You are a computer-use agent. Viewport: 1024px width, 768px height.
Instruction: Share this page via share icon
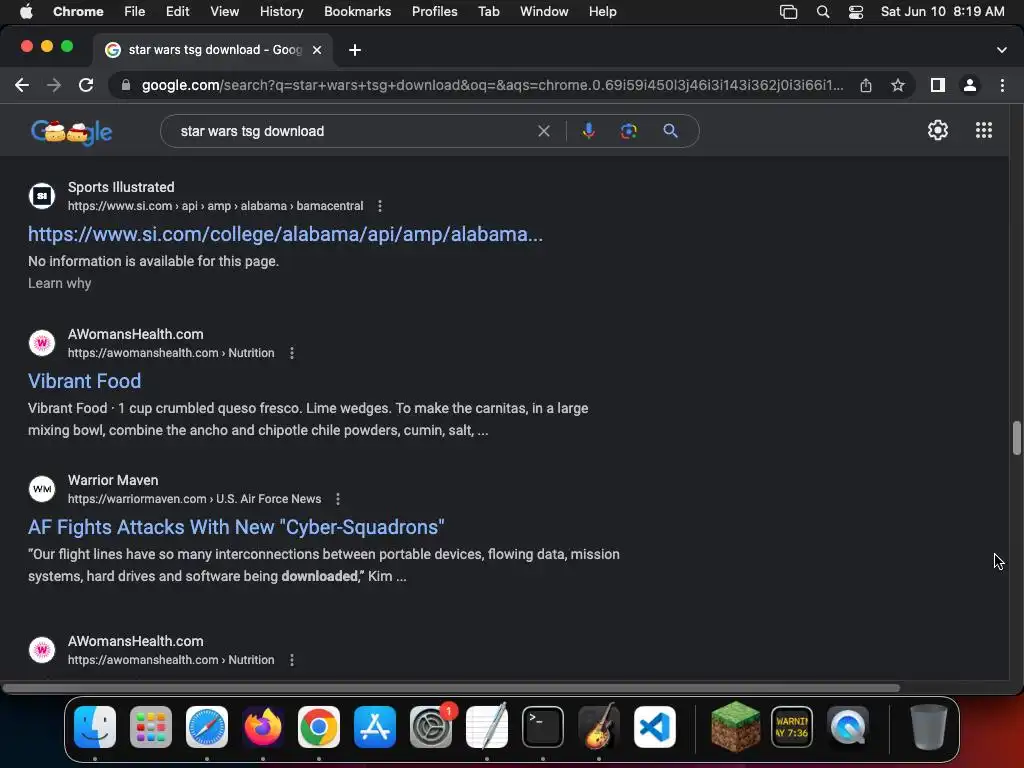click(x=866, y=85)
